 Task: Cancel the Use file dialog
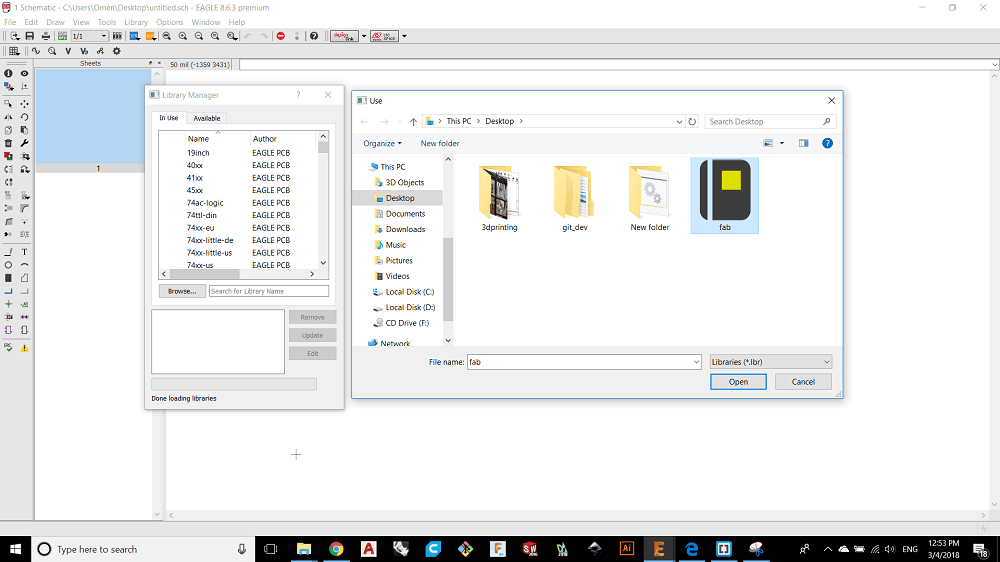(x=803, y=381)
